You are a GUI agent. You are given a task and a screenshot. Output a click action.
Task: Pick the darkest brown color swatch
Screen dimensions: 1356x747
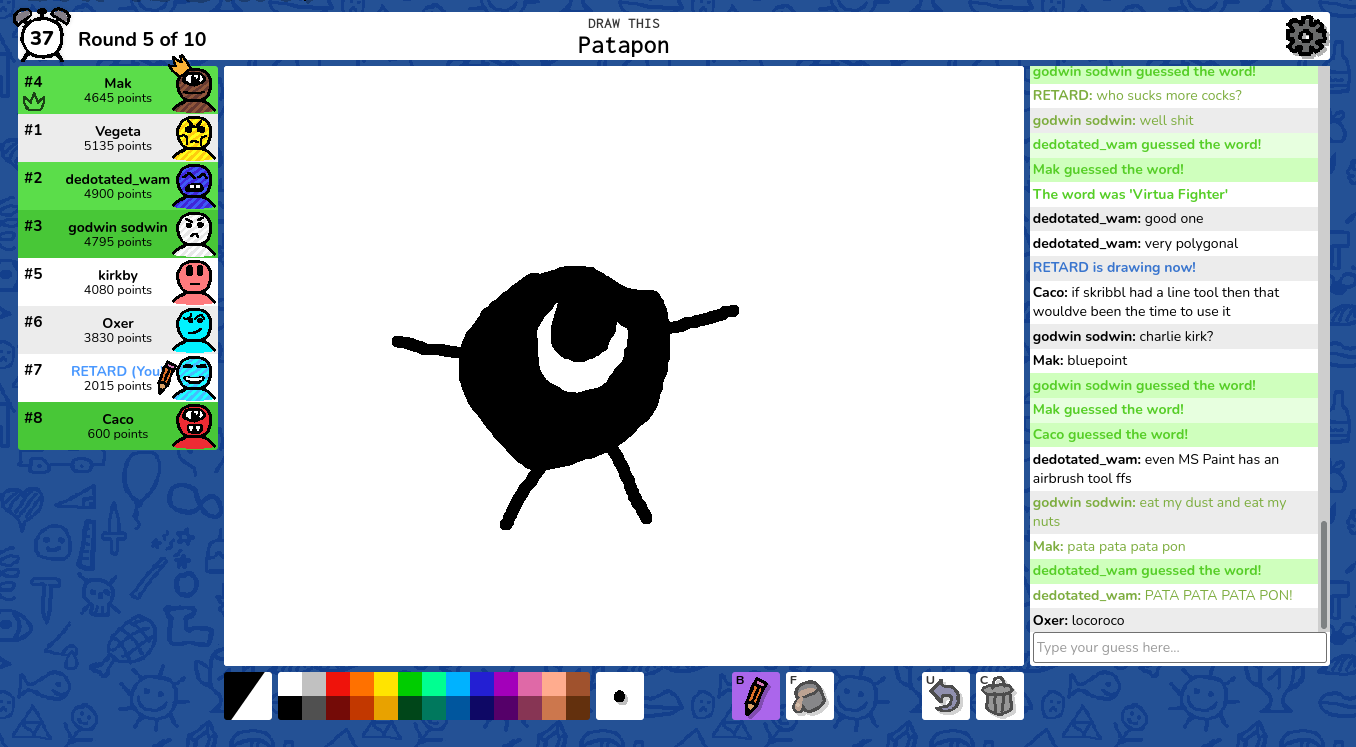coord(578,708)
